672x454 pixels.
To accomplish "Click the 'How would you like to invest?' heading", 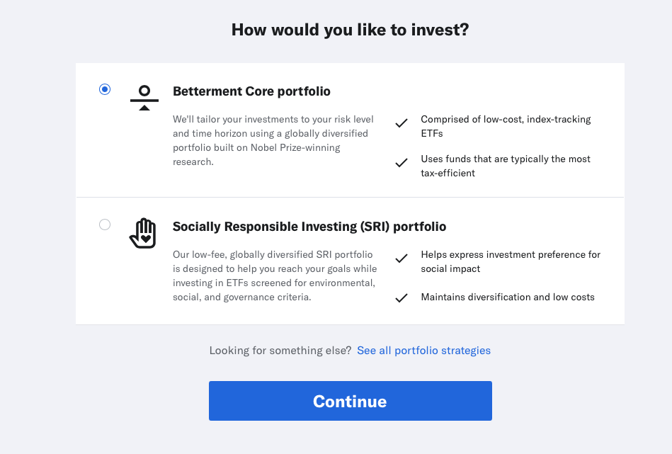I will [350, 30].
